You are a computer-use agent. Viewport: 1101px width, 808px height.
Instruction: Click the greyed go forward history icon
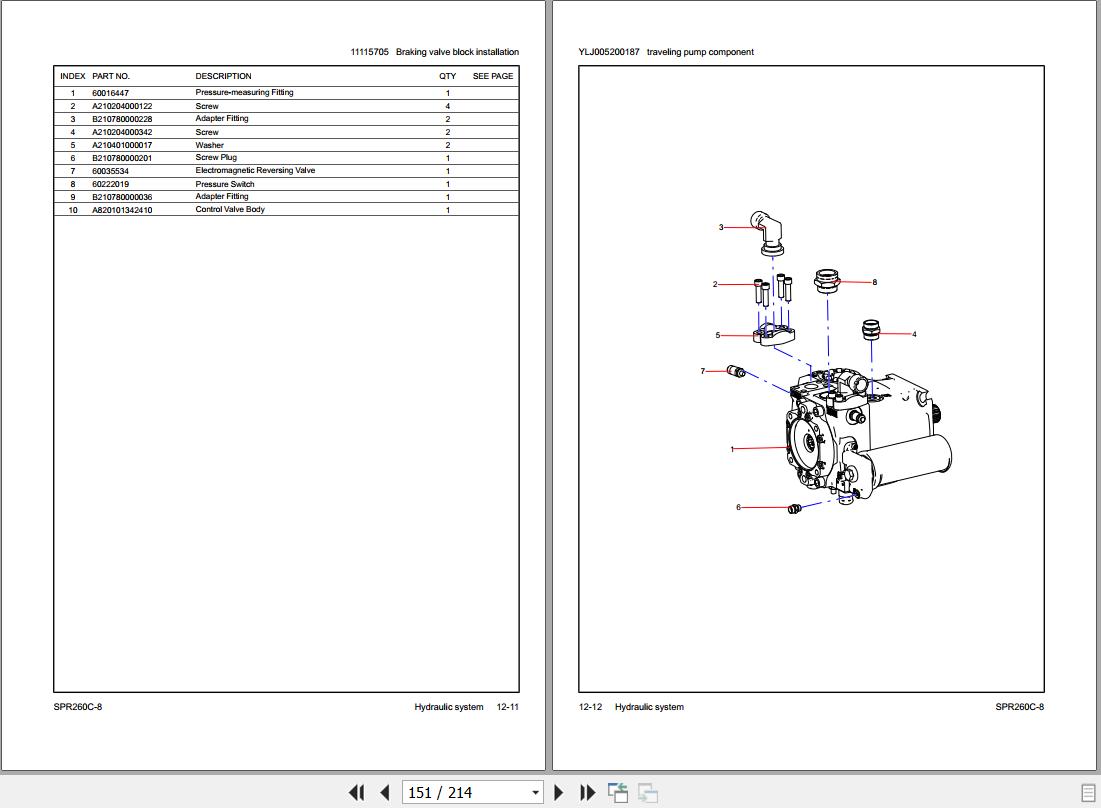(x=648, y=793)
